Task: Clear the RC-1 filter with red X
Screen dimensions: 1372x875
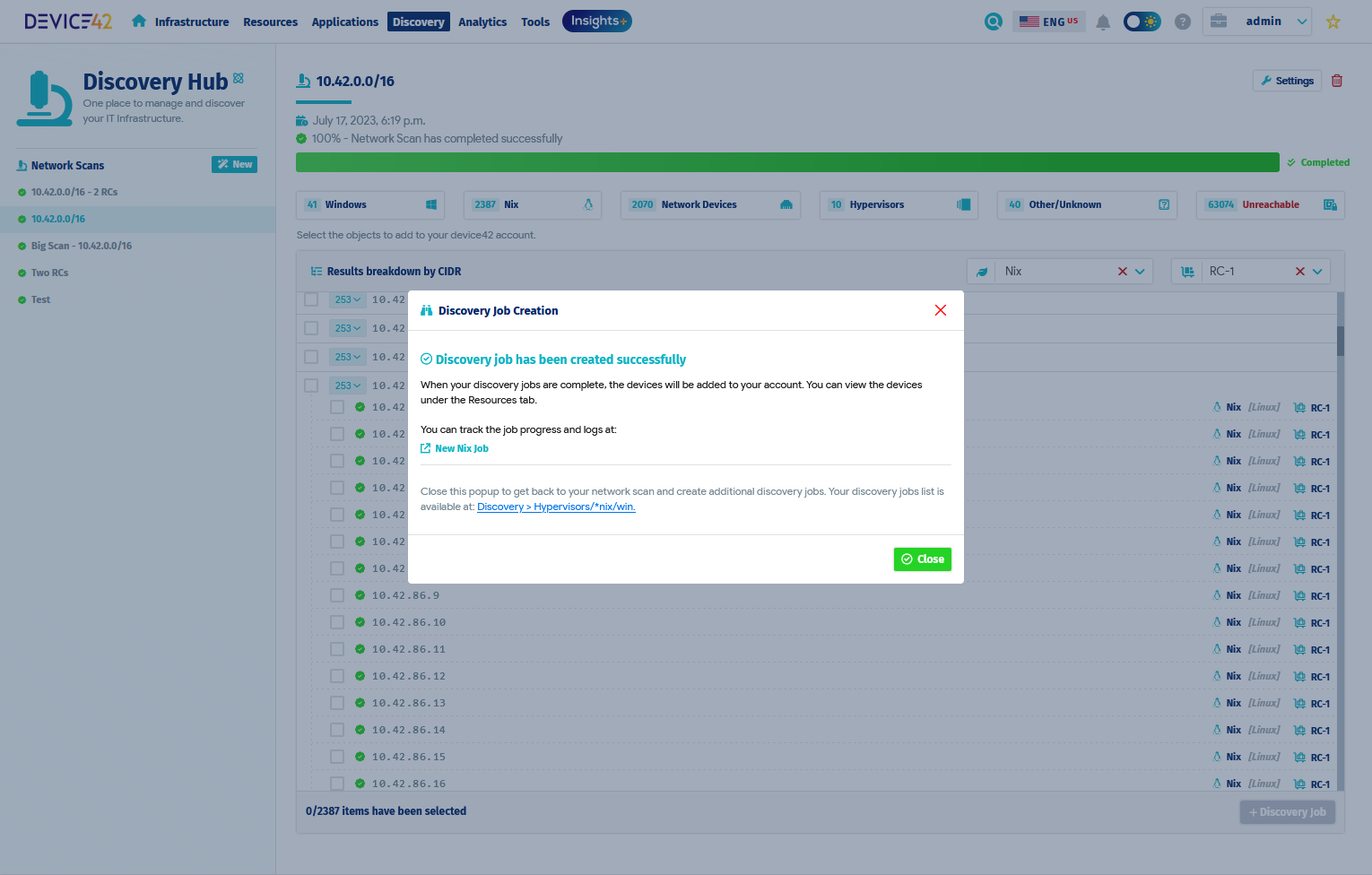Action: coord(1300,272)
